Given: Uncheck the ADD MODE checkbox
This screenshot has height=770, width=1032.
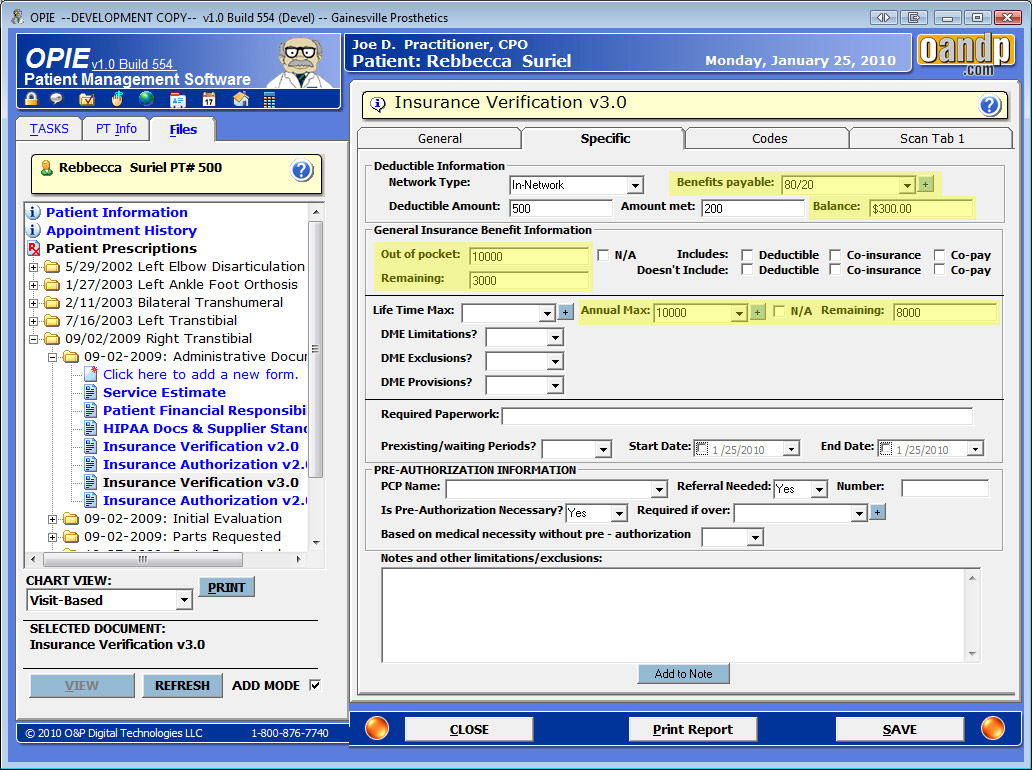Looking at the screenshot, I should pos(315,685).
